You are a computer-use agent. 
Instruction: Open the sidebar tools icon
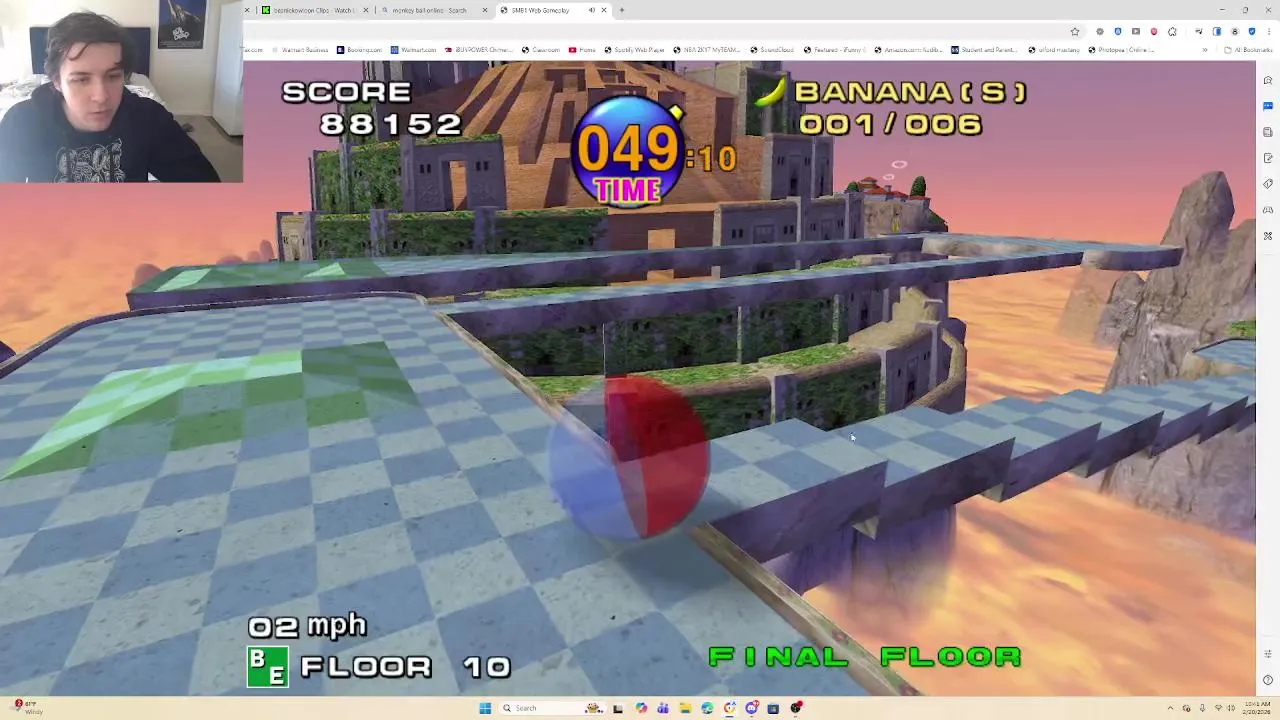(1268, 236)
